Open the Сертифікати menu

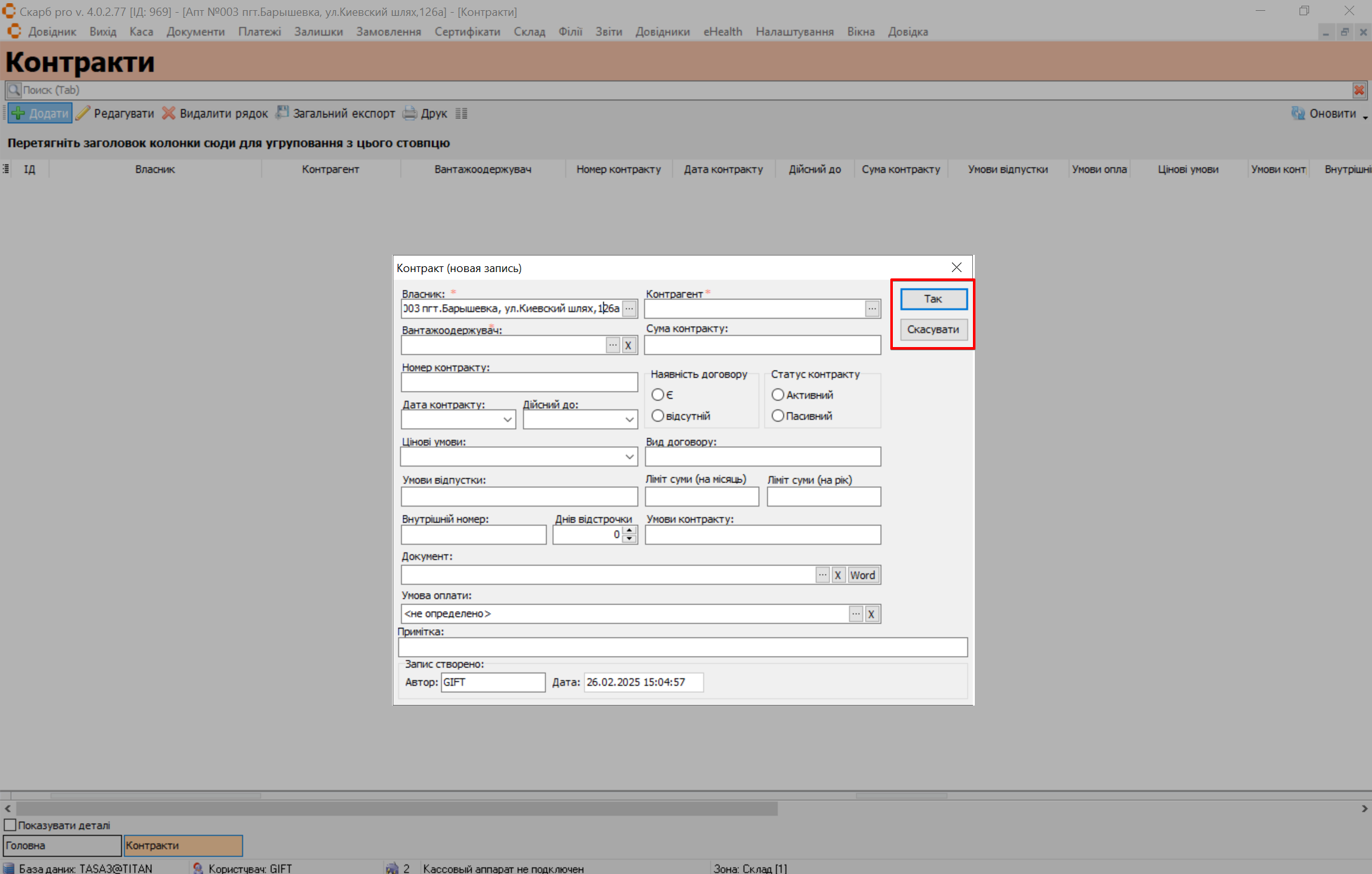(x=467, y=31)
